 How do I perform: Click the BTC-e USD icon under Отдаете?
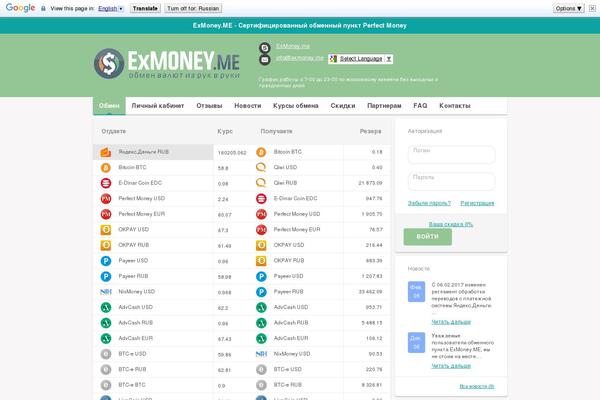[106, 354]
